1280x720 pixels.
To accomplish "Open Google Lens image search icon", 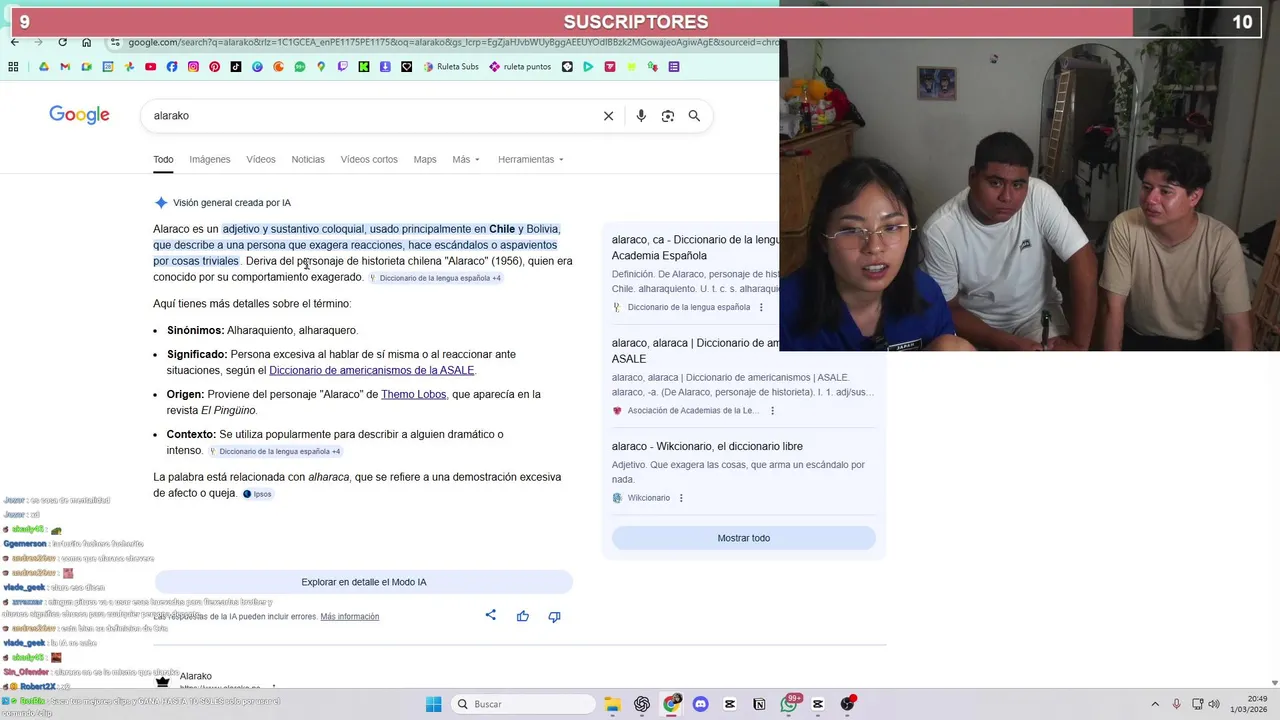I will [x=668, y=116].
